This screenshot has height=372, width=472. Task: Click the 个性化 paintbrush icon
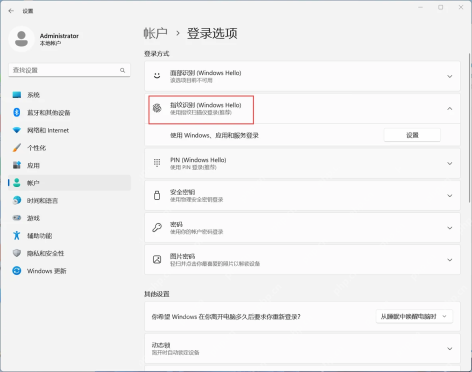click(x=17, y=148)
